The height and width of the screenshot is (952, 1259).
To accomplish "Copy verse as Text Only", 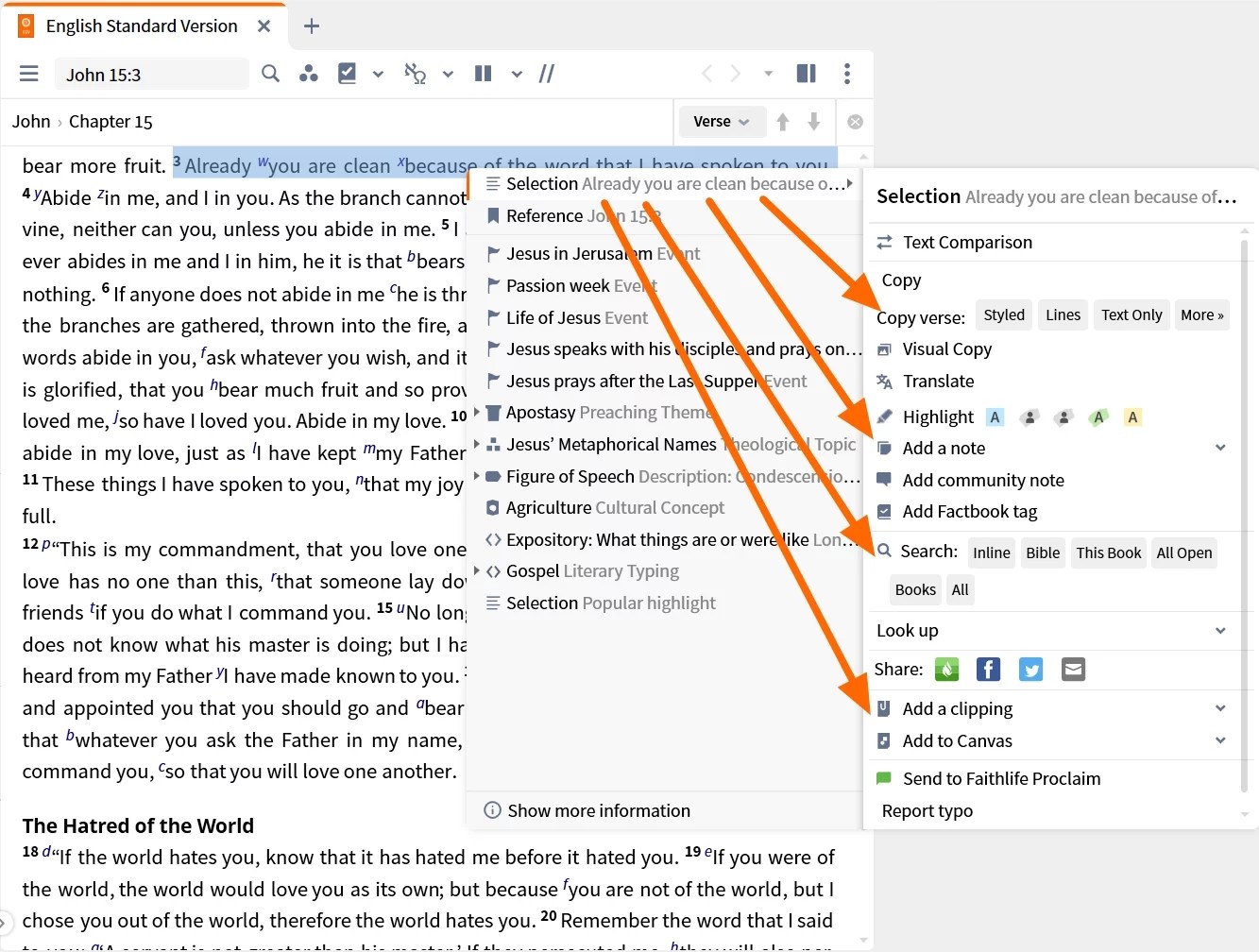I will coord(1131,315).
